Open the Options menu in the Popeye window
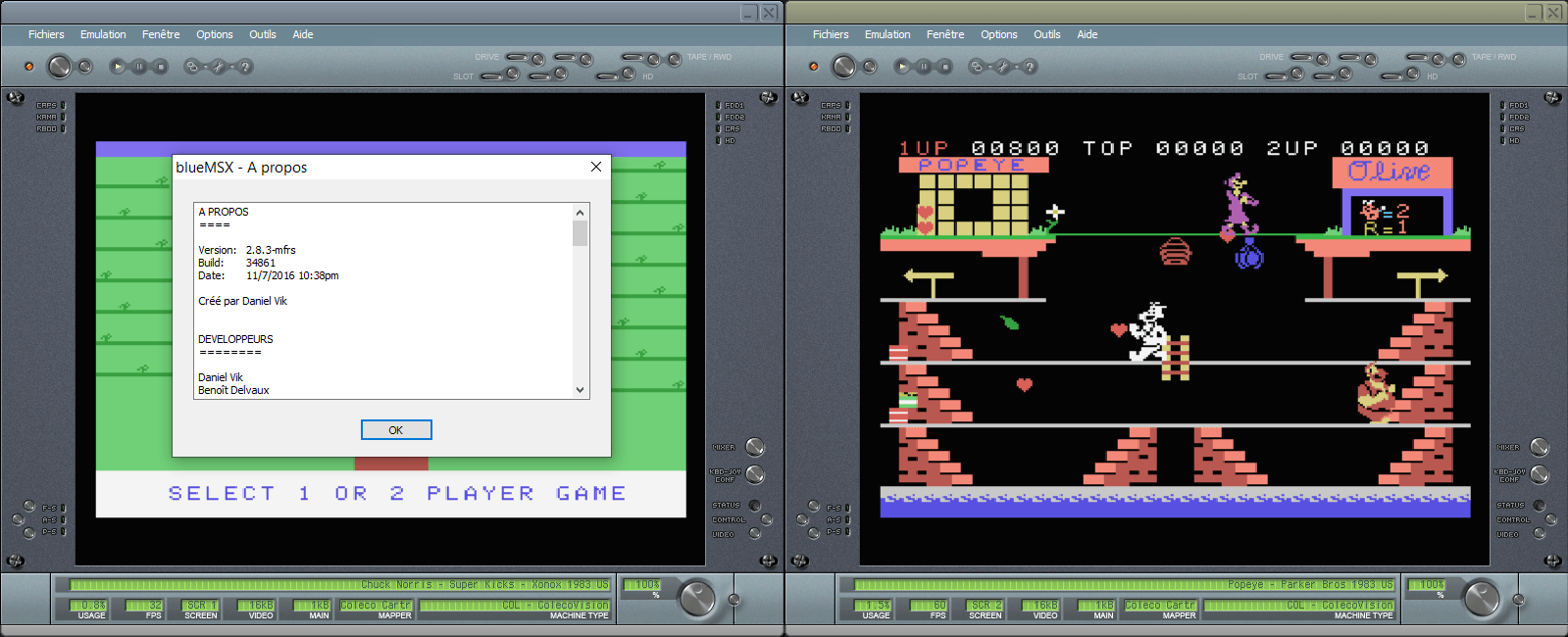 click(x=999, y=34)
